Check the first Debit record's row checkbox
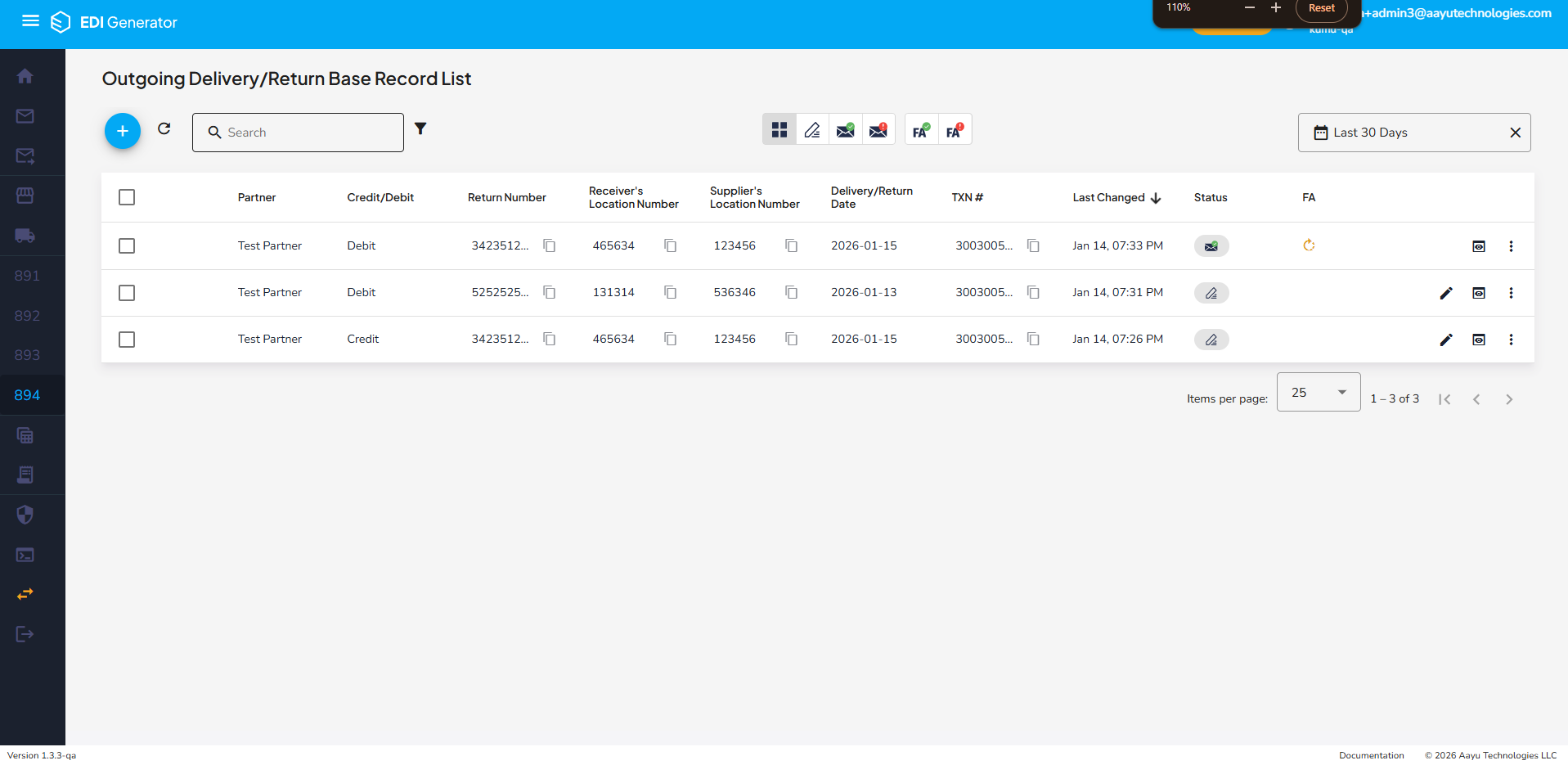 126,245
